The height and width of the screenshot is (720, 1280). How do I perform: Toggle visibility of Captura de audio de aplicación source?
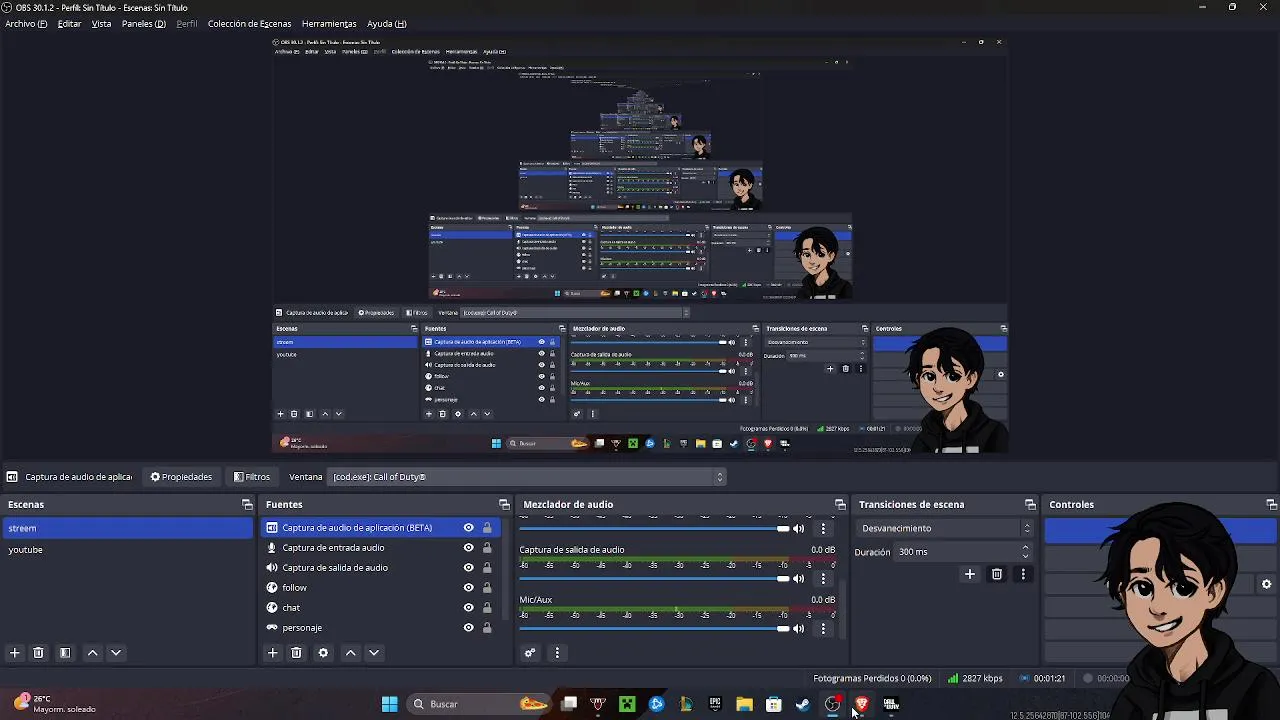(x=468, y=528)
